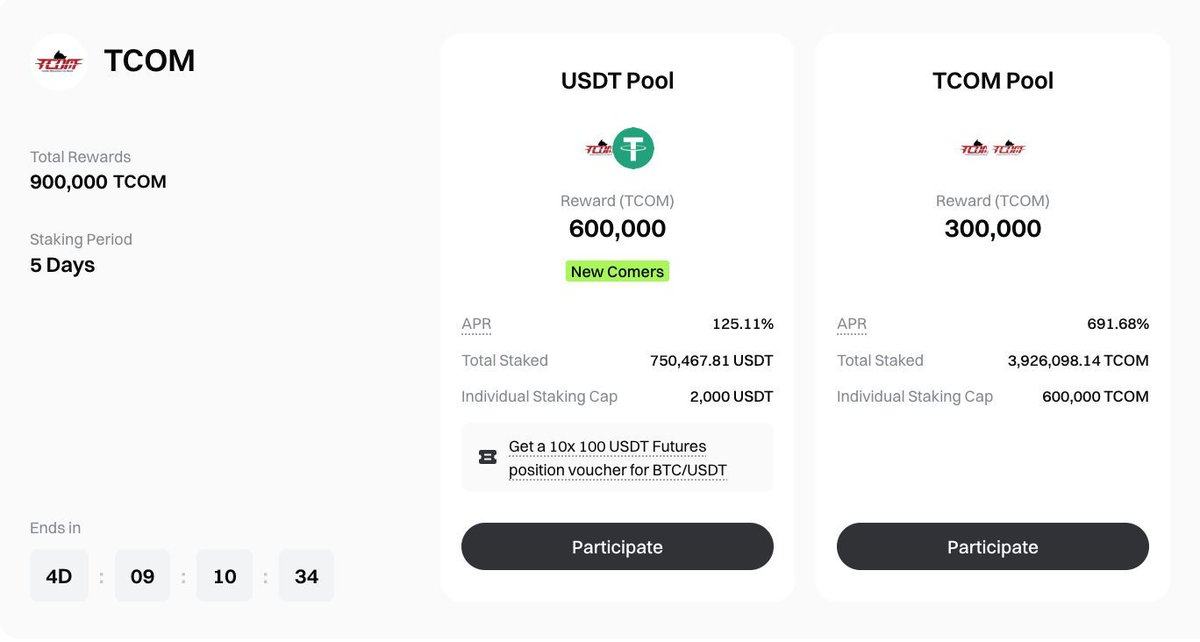Click the APR label in USDT Pool
Viewport: 1200px width, 642px height.
[x=476, y=324]
